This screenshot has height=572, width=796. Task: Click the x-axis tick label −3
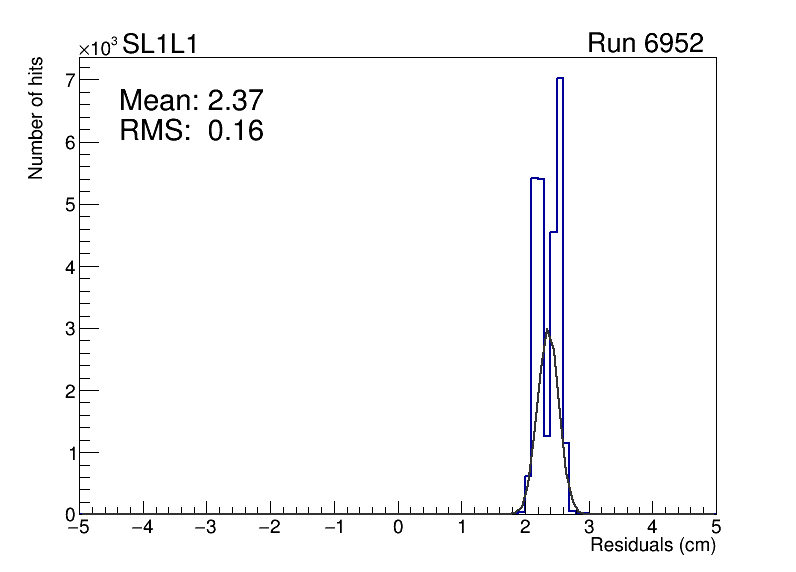click(206, 527)
